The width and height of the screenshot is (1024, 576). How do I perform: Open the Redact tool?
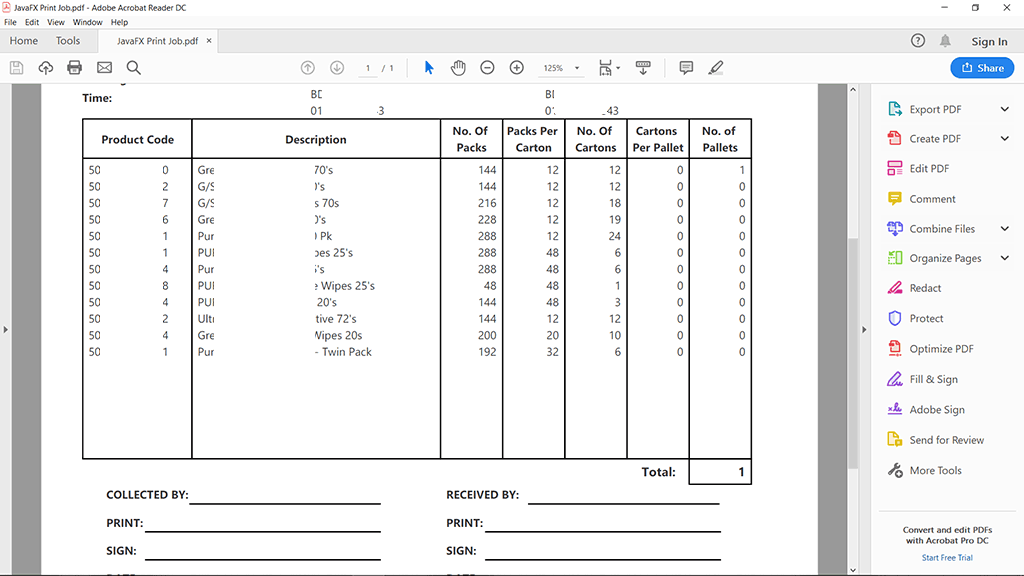tap(925, 288)
